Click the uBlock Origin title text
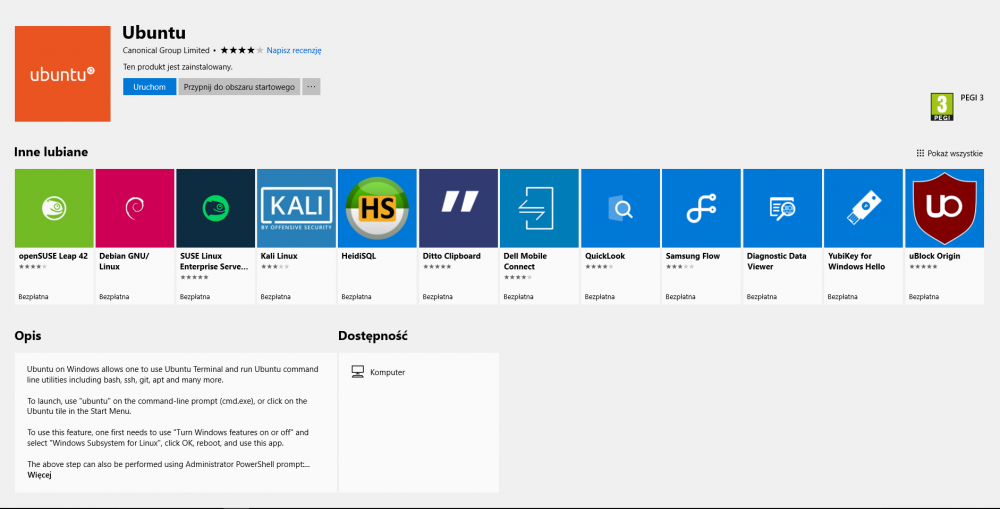 [934, 256]
